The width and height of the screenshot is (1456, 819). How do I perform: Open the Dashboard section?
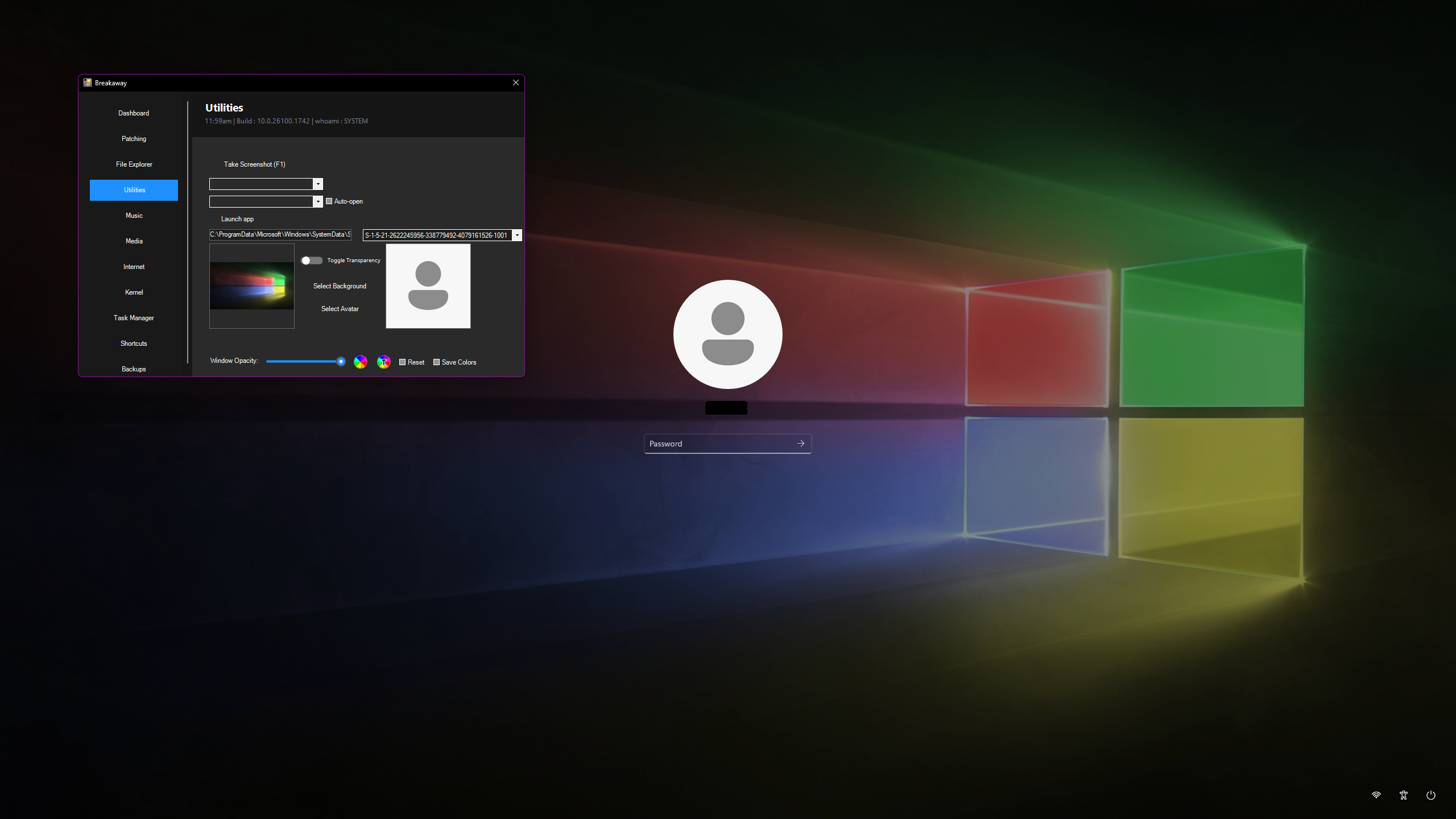click(x=134, y=113)
